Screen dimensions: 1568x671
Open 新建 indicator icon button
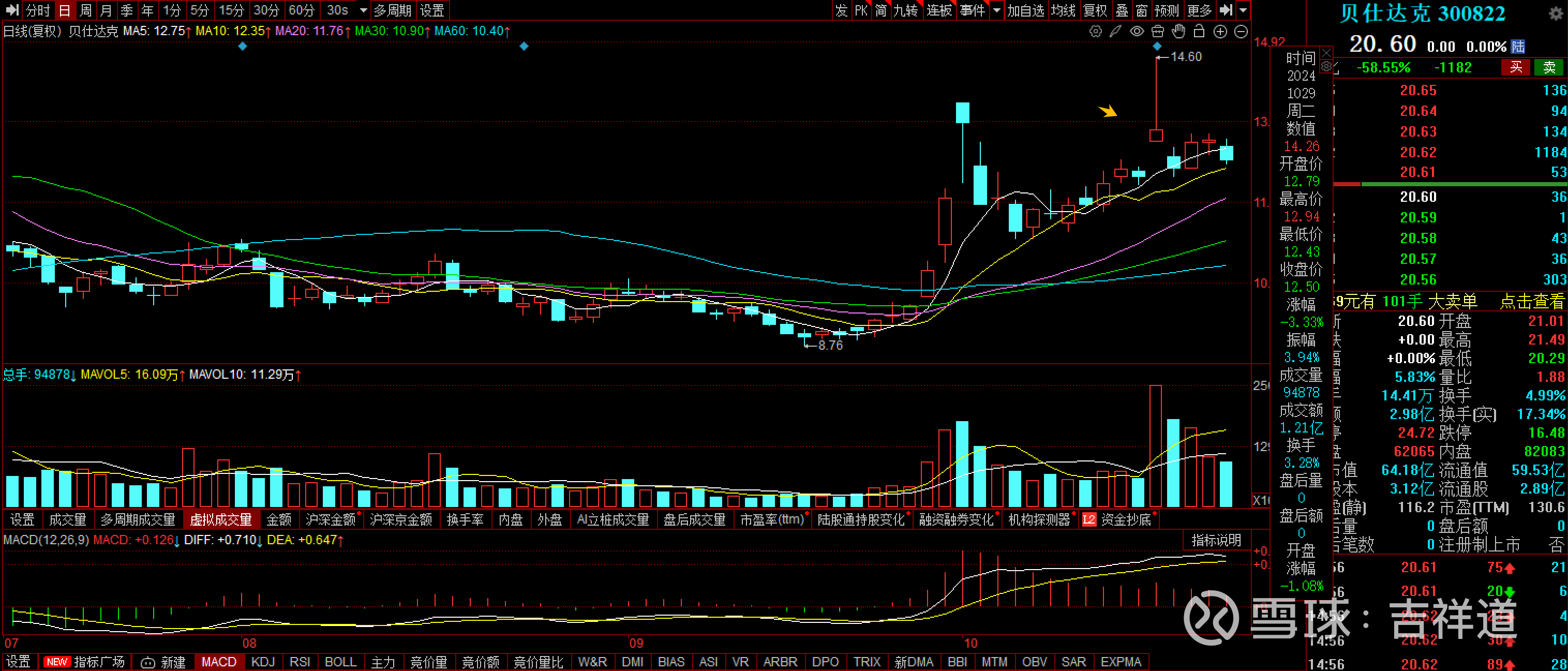[162, 662]
